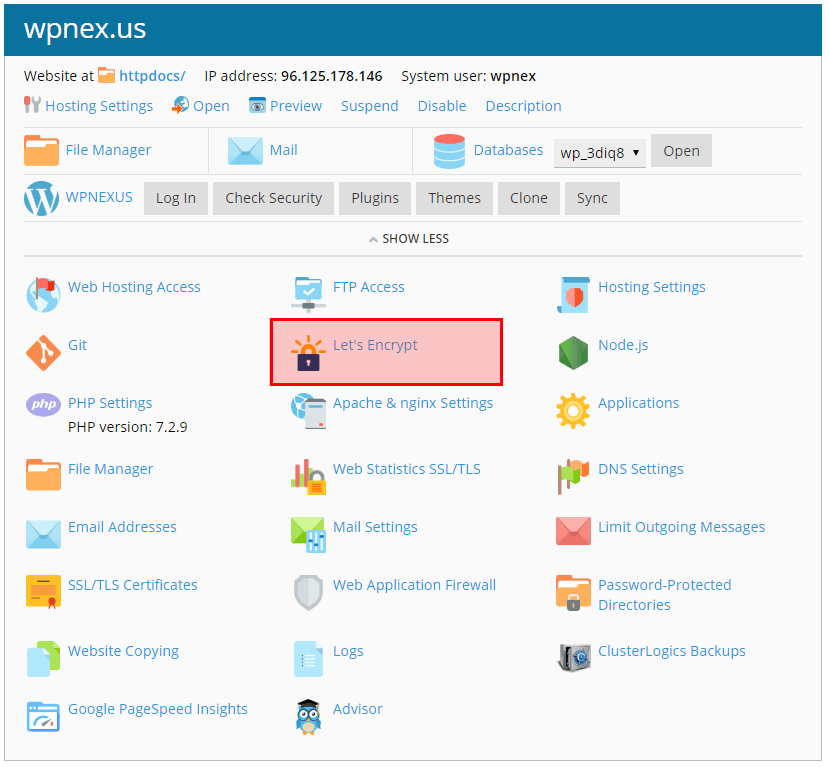Viewport: 829px width, 767px height.
Task: Click the Description link
Action: click(524, 106)
